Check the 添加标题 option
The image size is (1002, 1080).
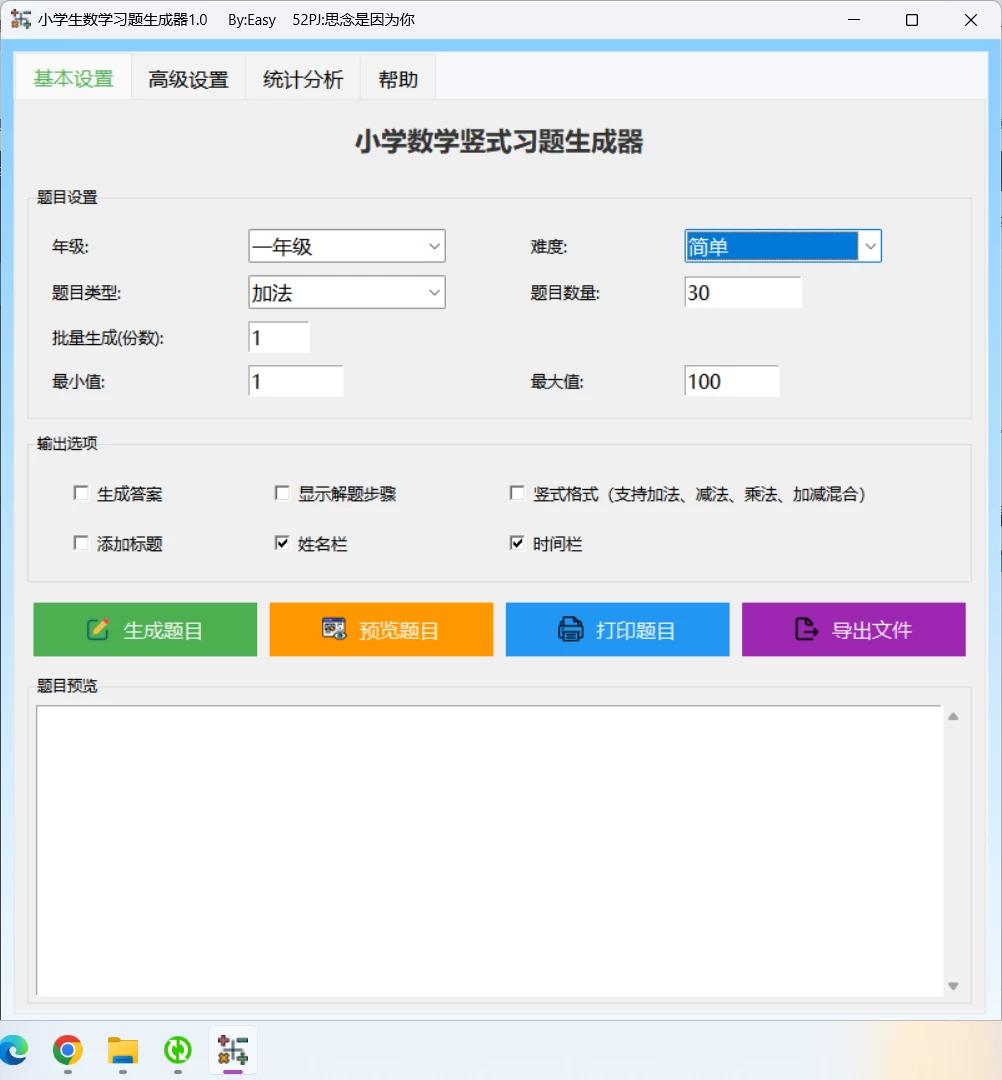pos(81,543)
